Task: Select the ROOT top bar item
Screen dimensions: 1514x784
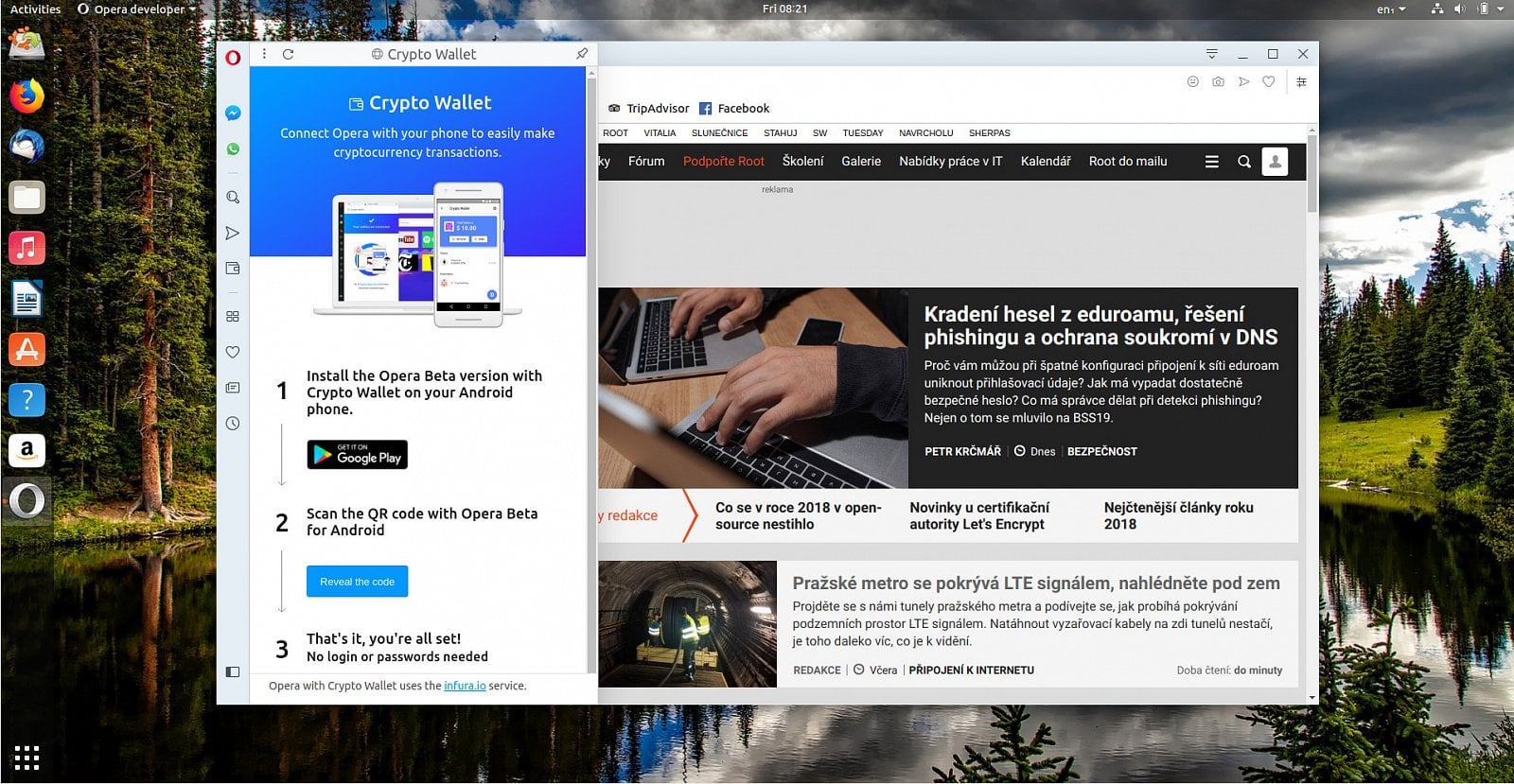Action: pos(615,133)
